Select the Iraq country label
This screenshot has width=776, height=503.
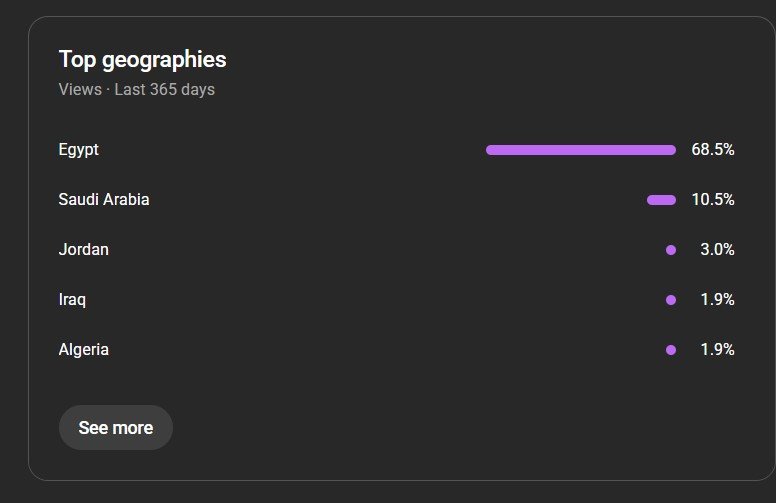(72, 300)
